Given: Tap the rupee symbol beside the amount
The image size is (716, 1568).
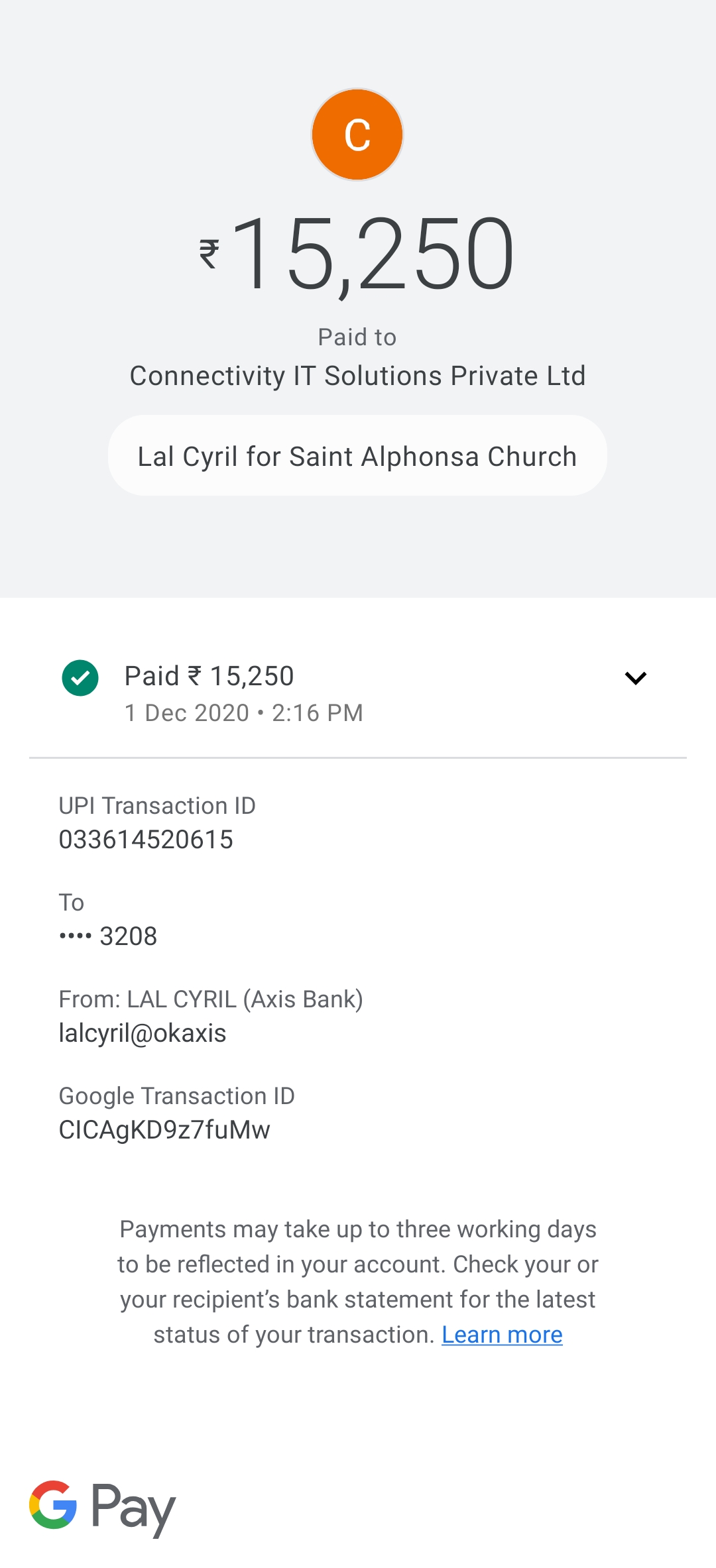Looking at the screenshot, I should [x=209, y=254].
